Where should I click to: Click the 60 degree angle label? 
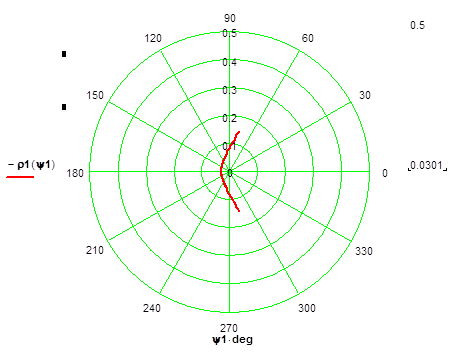coord(307,38)
